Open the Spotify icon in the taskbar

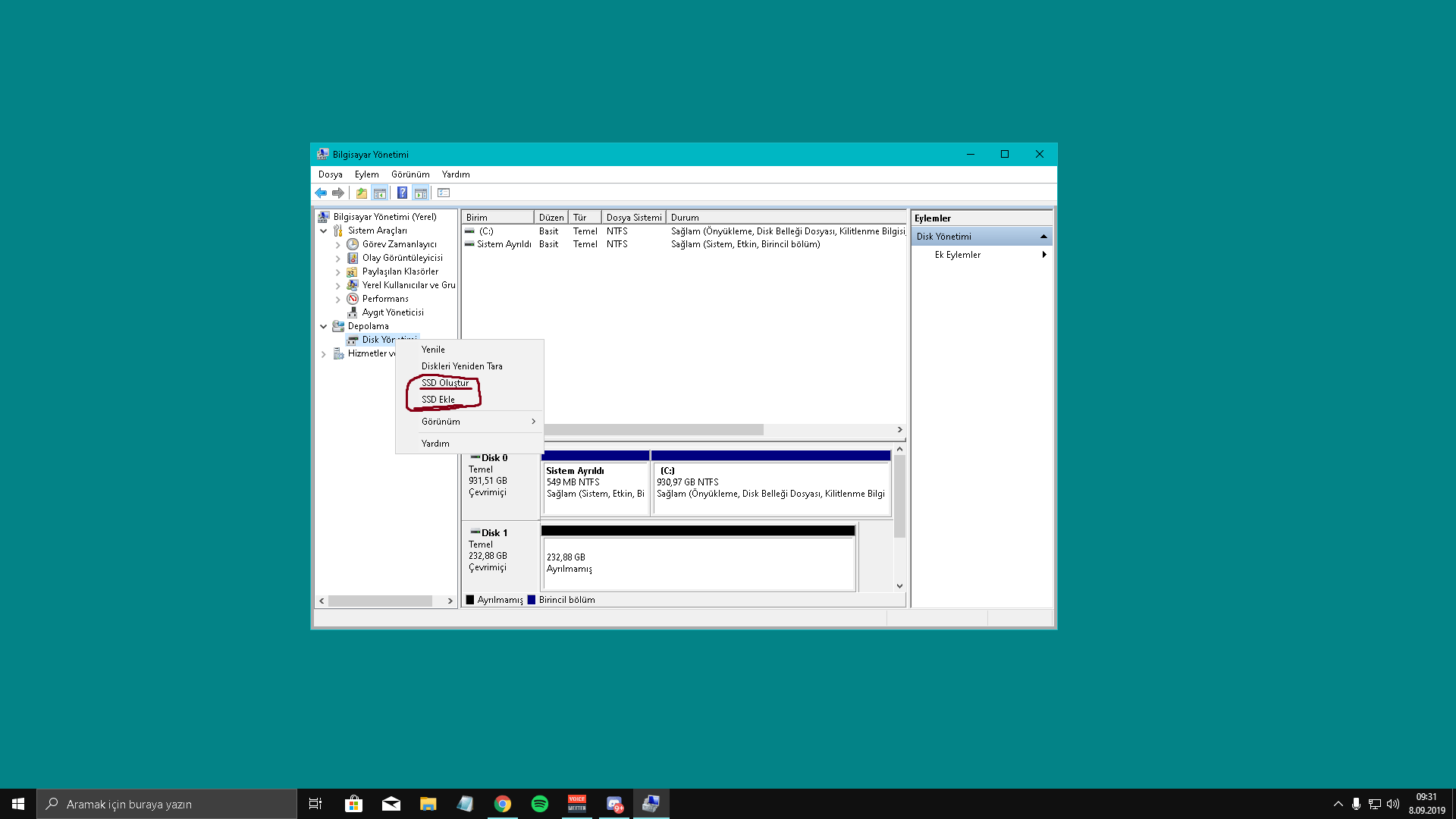click(540, 804)
